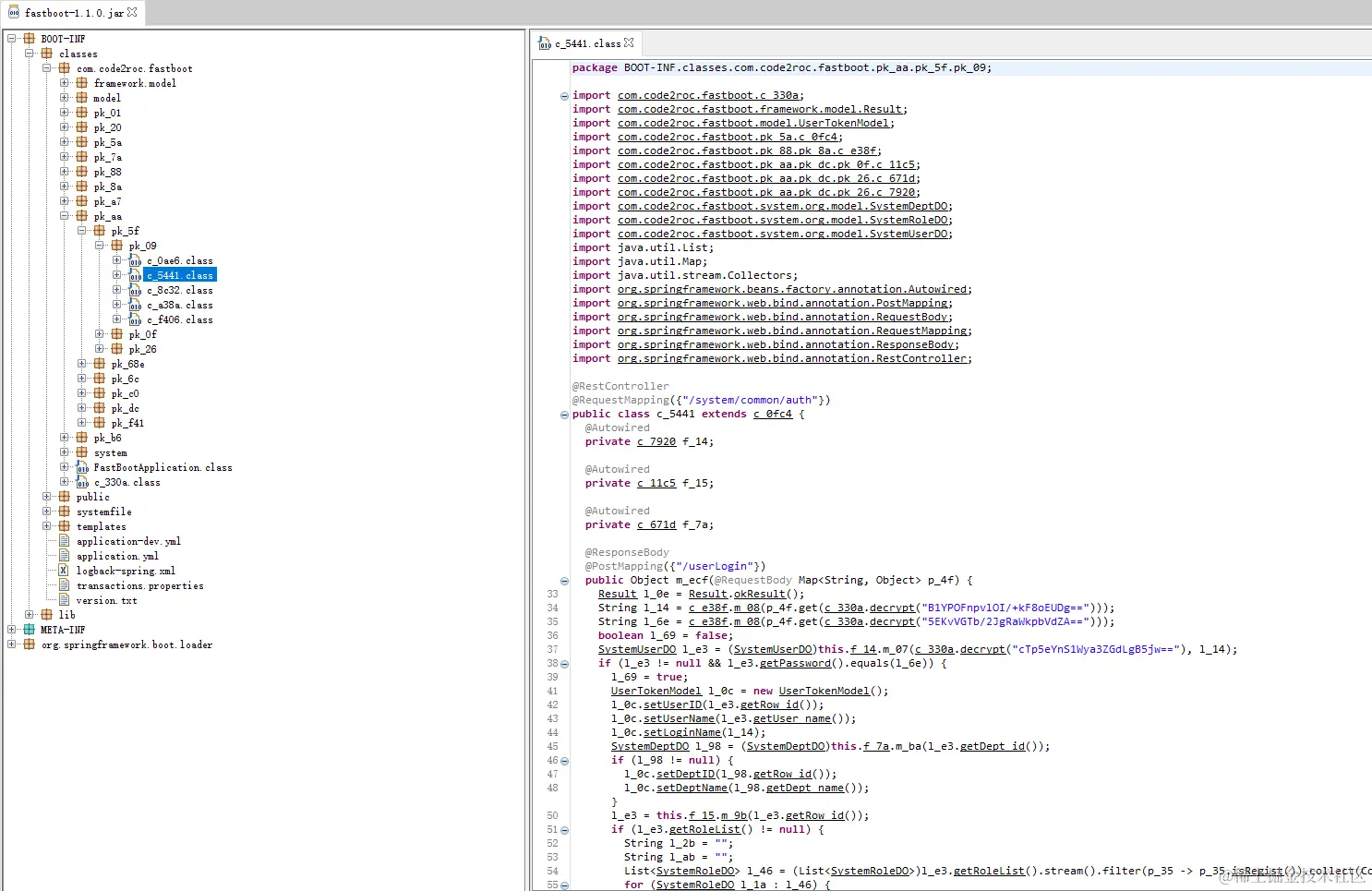Expand the META-INF tree node
Screen dimensions: 1372x891
pos(11,630)
